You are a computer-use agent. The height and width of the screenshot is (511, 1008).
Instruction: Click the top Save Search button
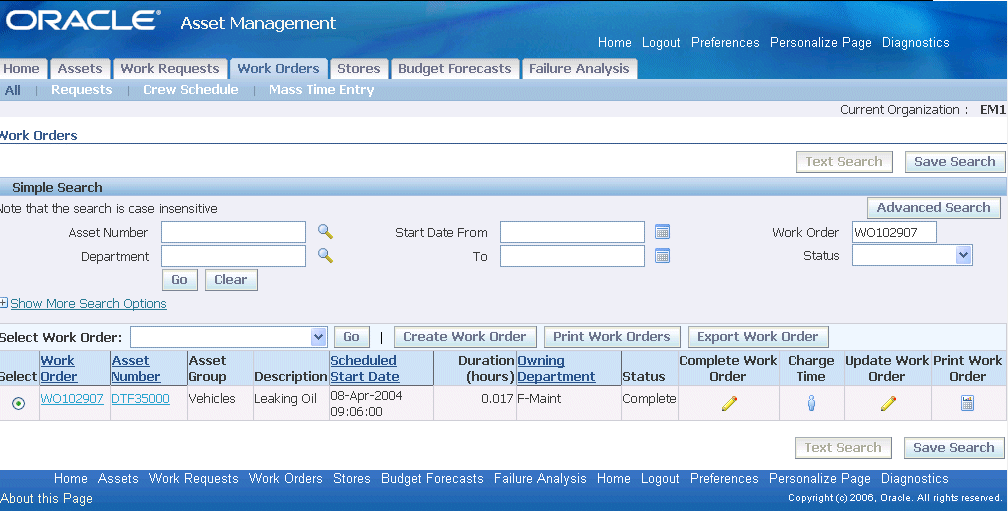click(955, 162)
